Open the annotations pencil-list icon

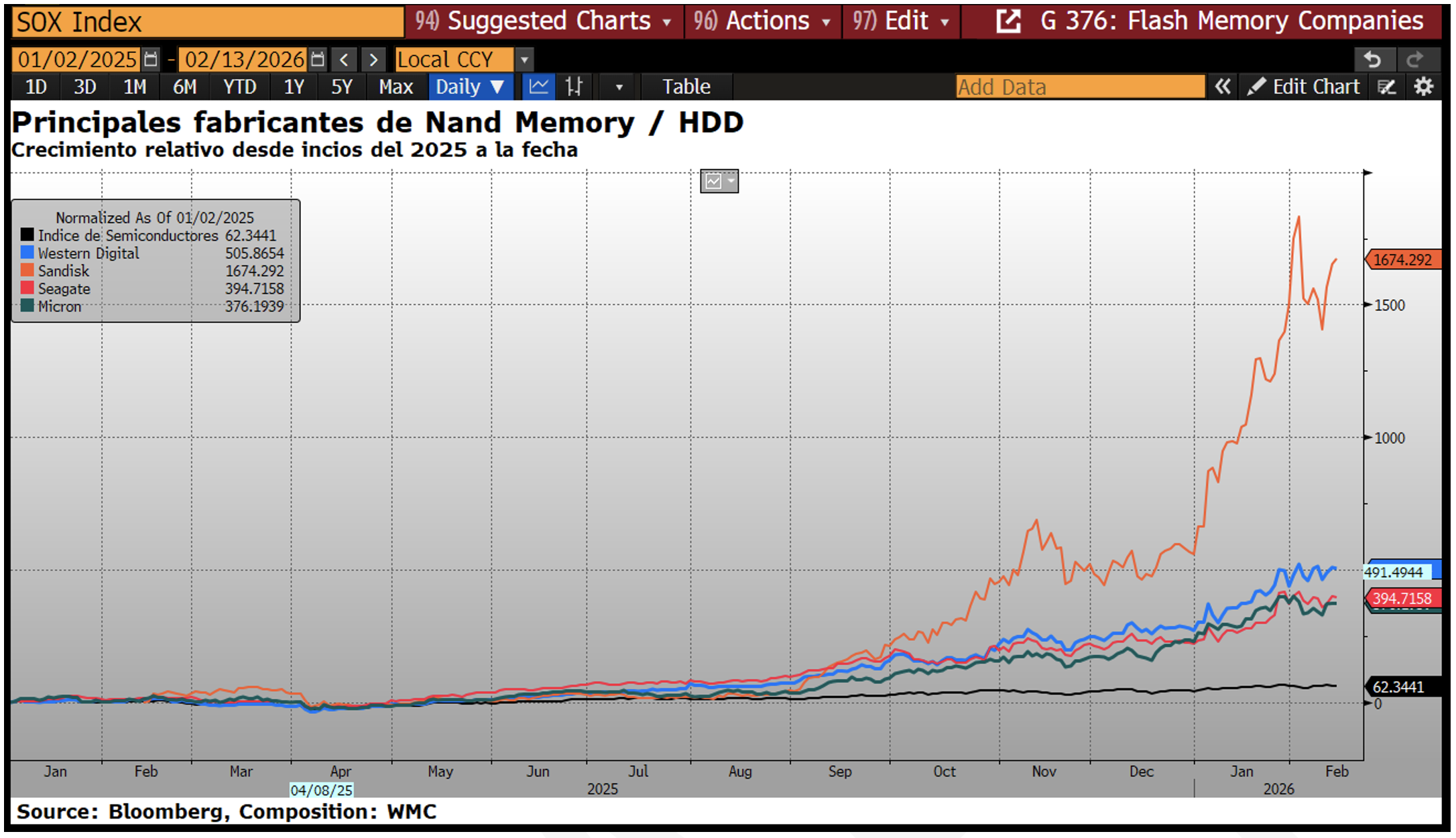pos(1386,86)
